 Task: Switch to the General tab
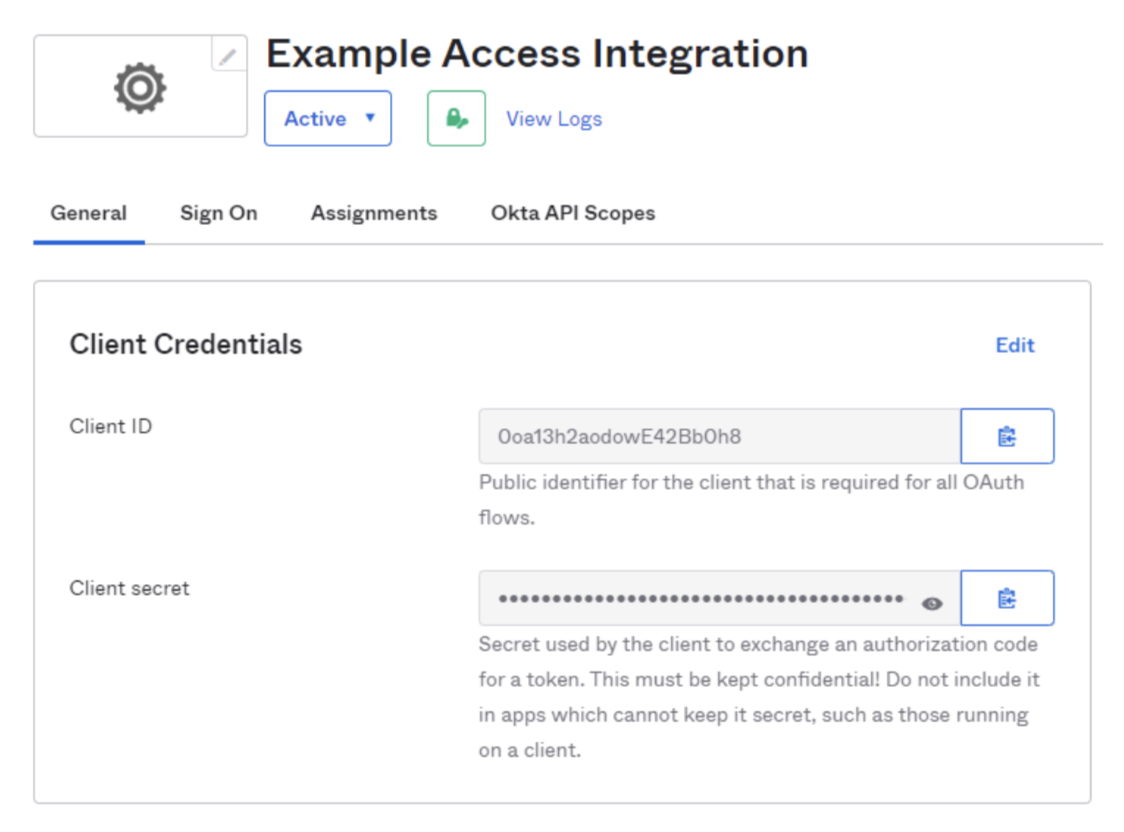point(89,213)
